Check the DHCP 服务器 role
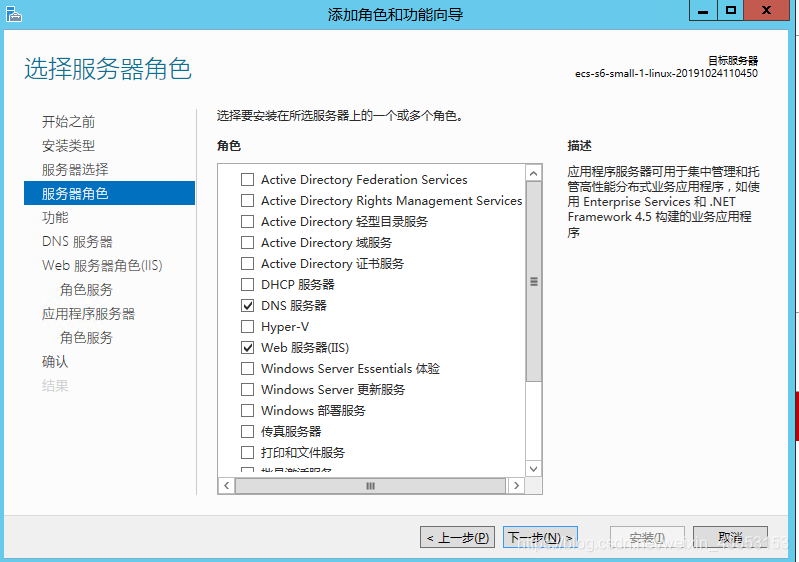The image size is (799, 562). click(247, 285)
